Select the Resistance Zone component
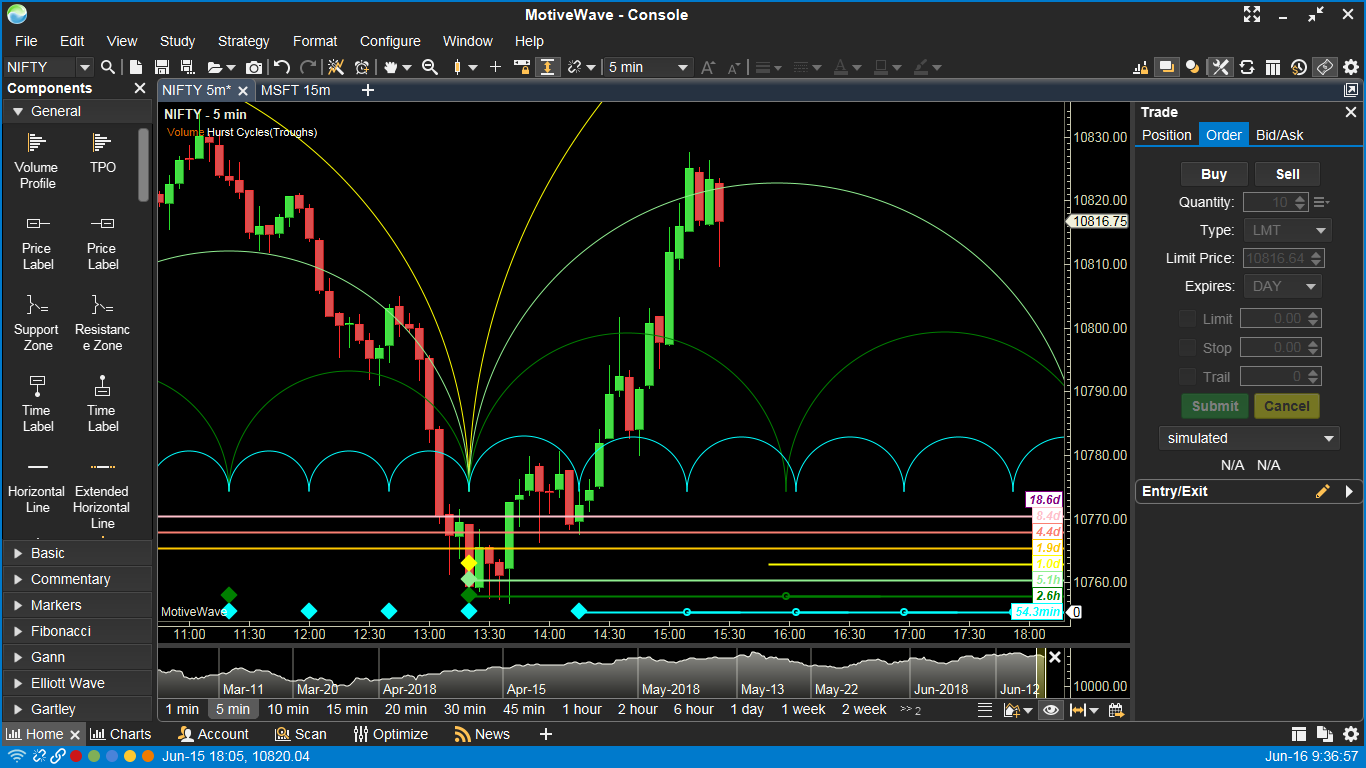The image size is (1366, 768). click(x=102, y=322)
